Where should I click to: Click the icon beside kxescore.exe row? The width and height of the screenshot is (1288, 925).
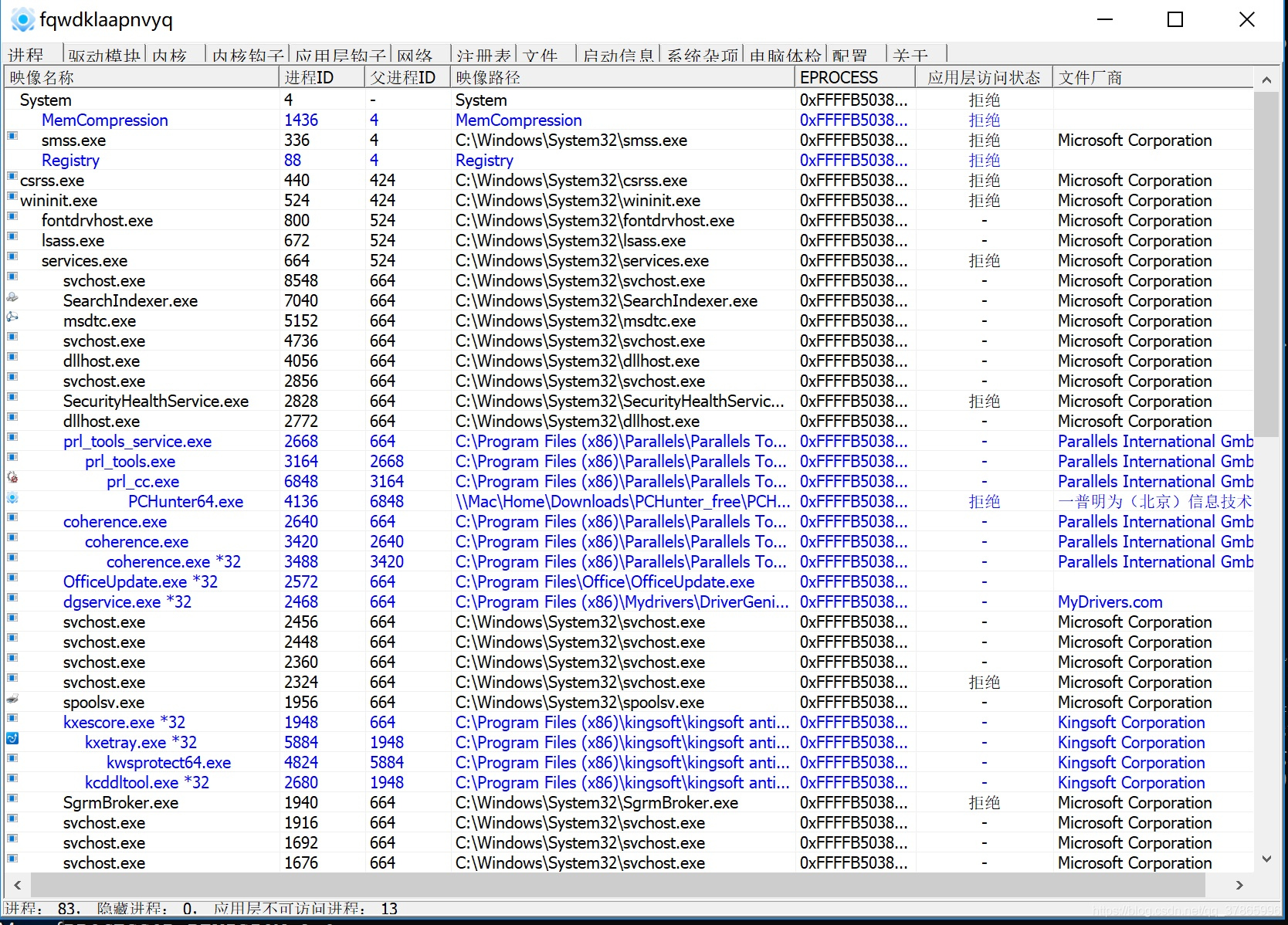(x=12, y=718)
